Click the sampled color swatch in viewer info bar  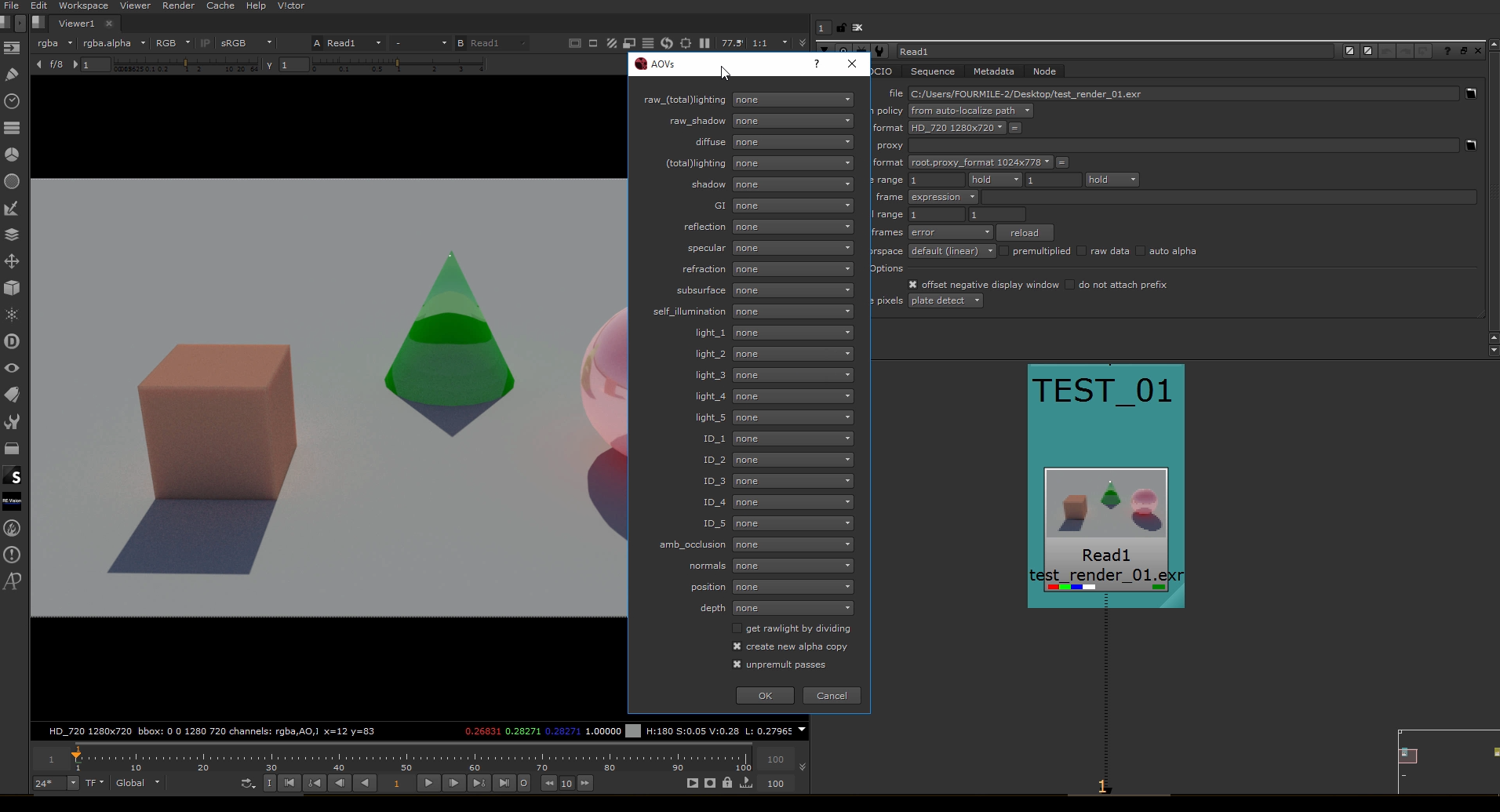(633, 731)
